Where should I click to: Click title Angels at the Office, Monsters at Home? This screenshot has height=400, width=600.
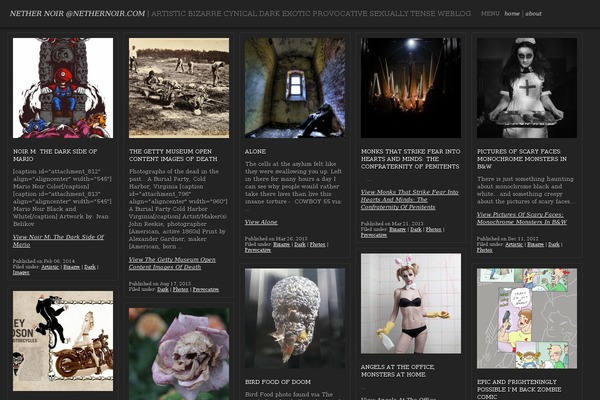tap(398, 371)
